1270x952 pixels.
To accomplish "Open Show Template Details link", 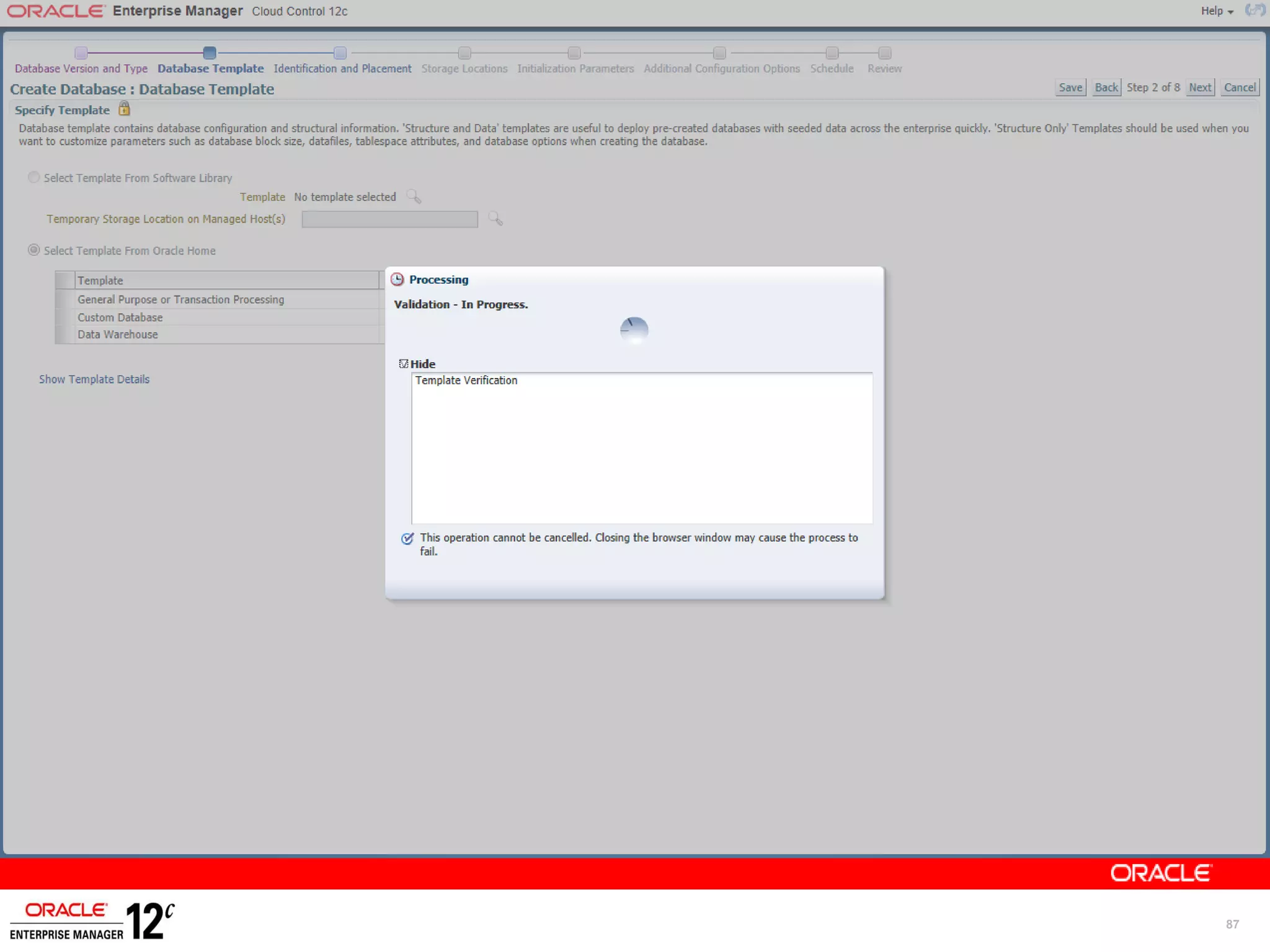I will [x=94, y=379].
